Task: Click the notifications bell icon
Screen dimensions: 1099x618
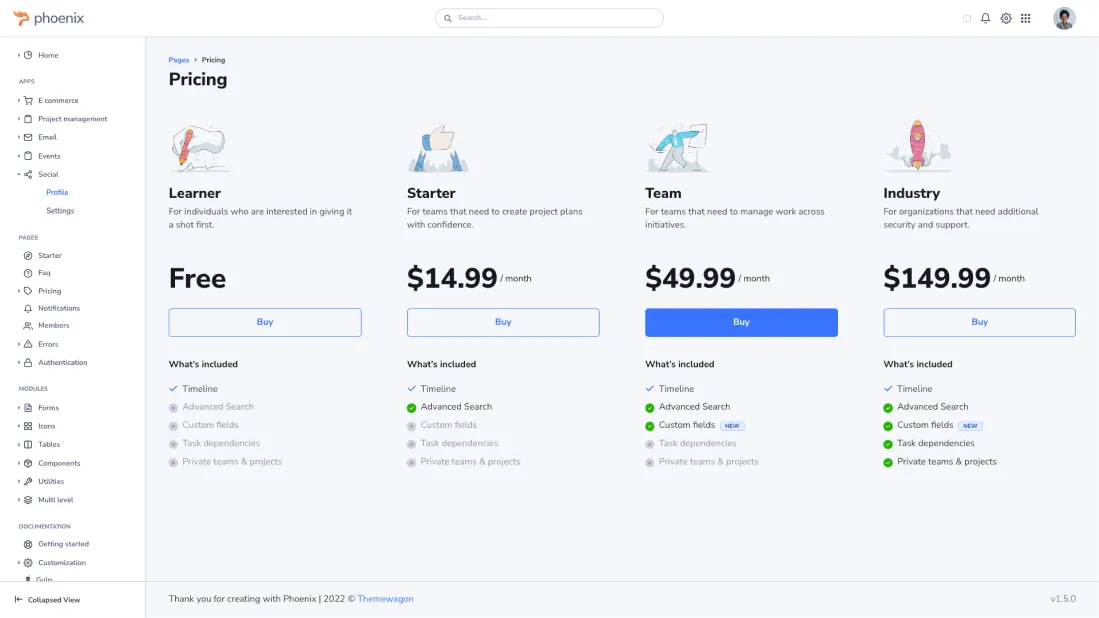Action: pyautogui.click(x=985, y=18)
